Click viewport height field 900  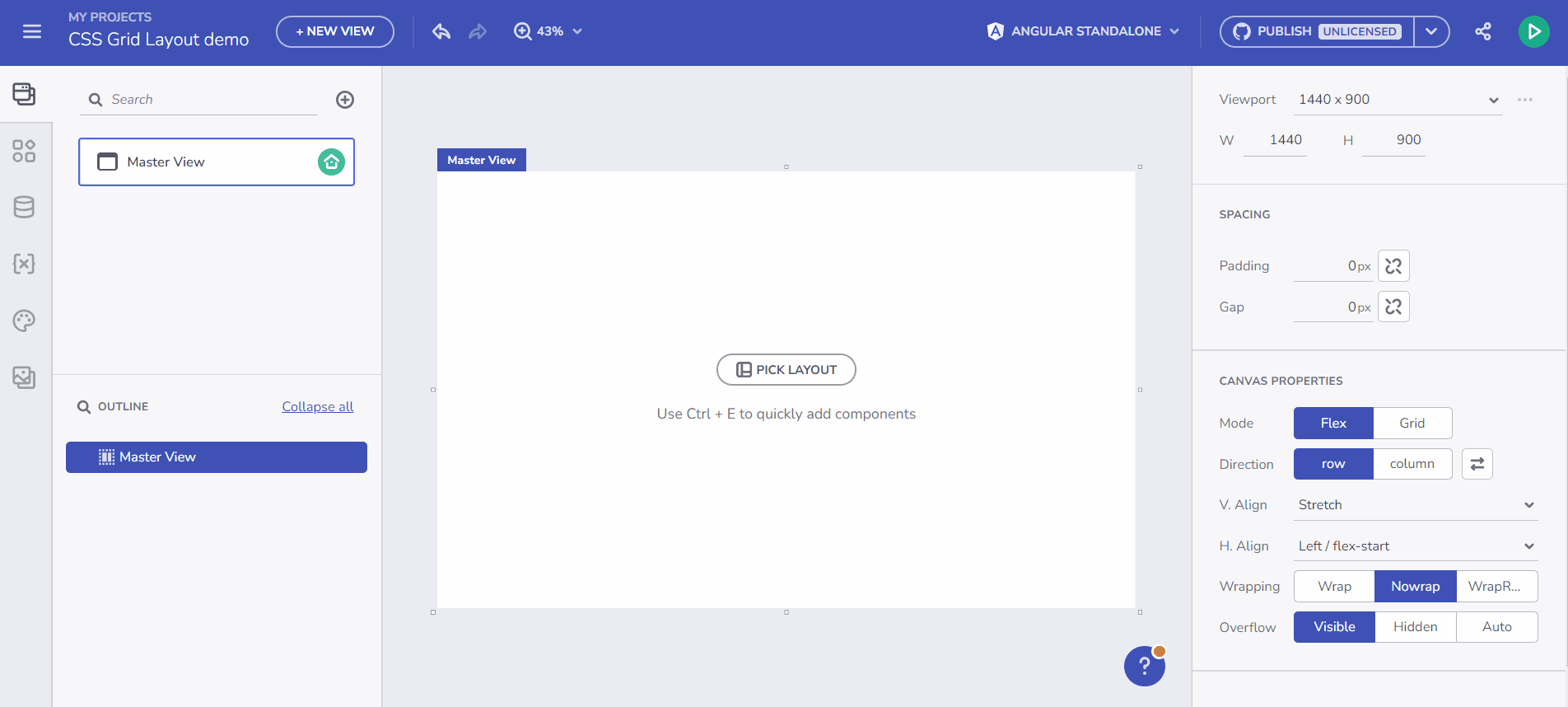click(x=1393, y=140)
